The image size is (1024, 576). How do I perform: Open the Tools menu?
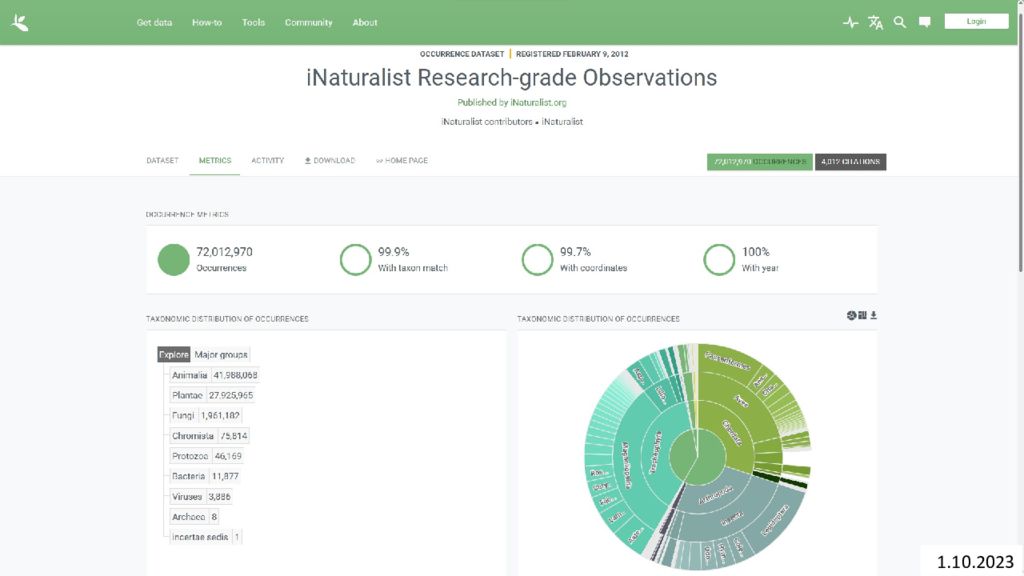point(253,22)
